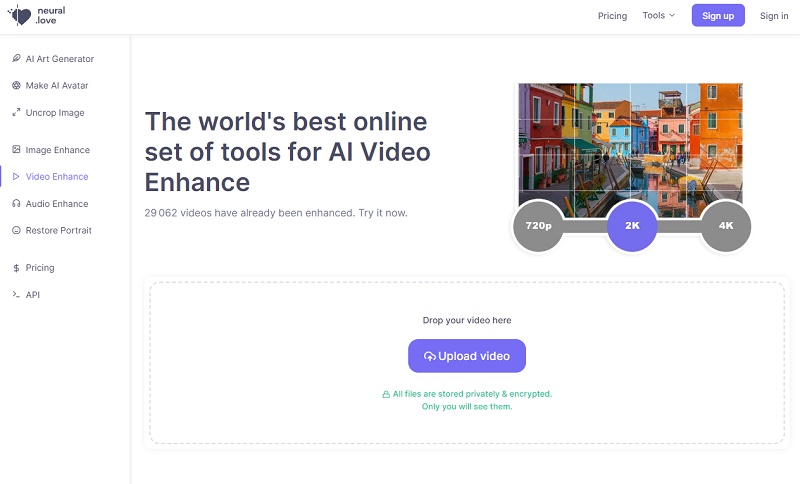800x484 pixels.
Task: Select the 720p resolution circle
Action: [x=538, y=225]
